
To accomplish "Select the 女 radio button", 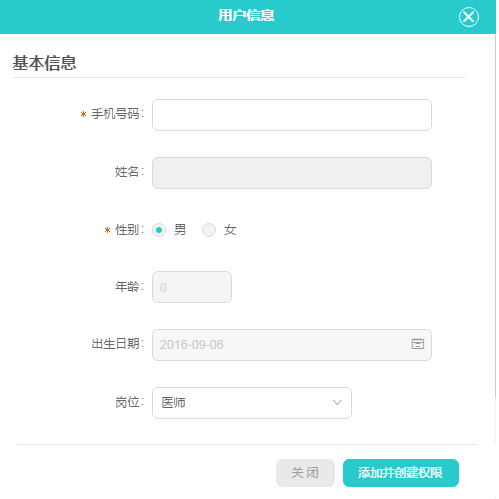I will (x=209, y=230).
